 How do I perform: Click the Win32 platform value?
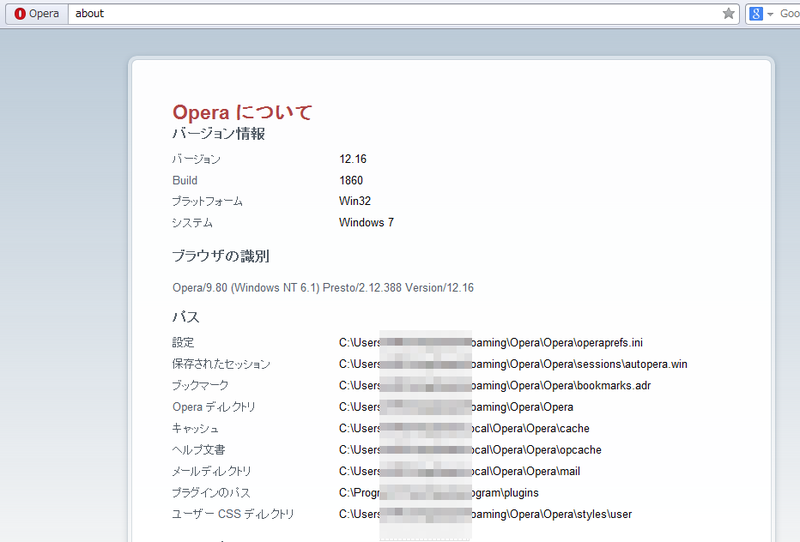coord(355,201)
